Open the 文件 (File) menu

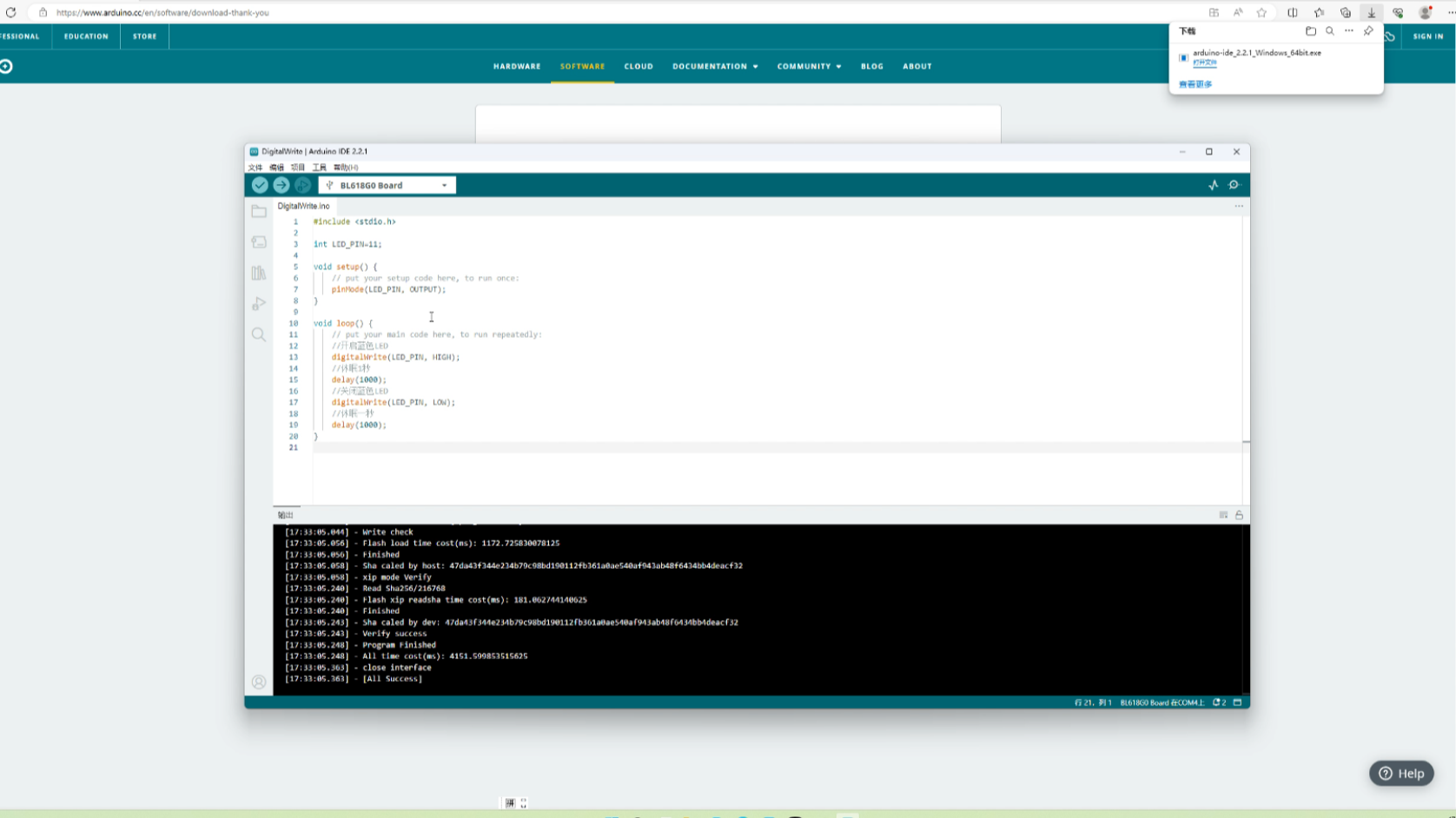coord(255,168)
